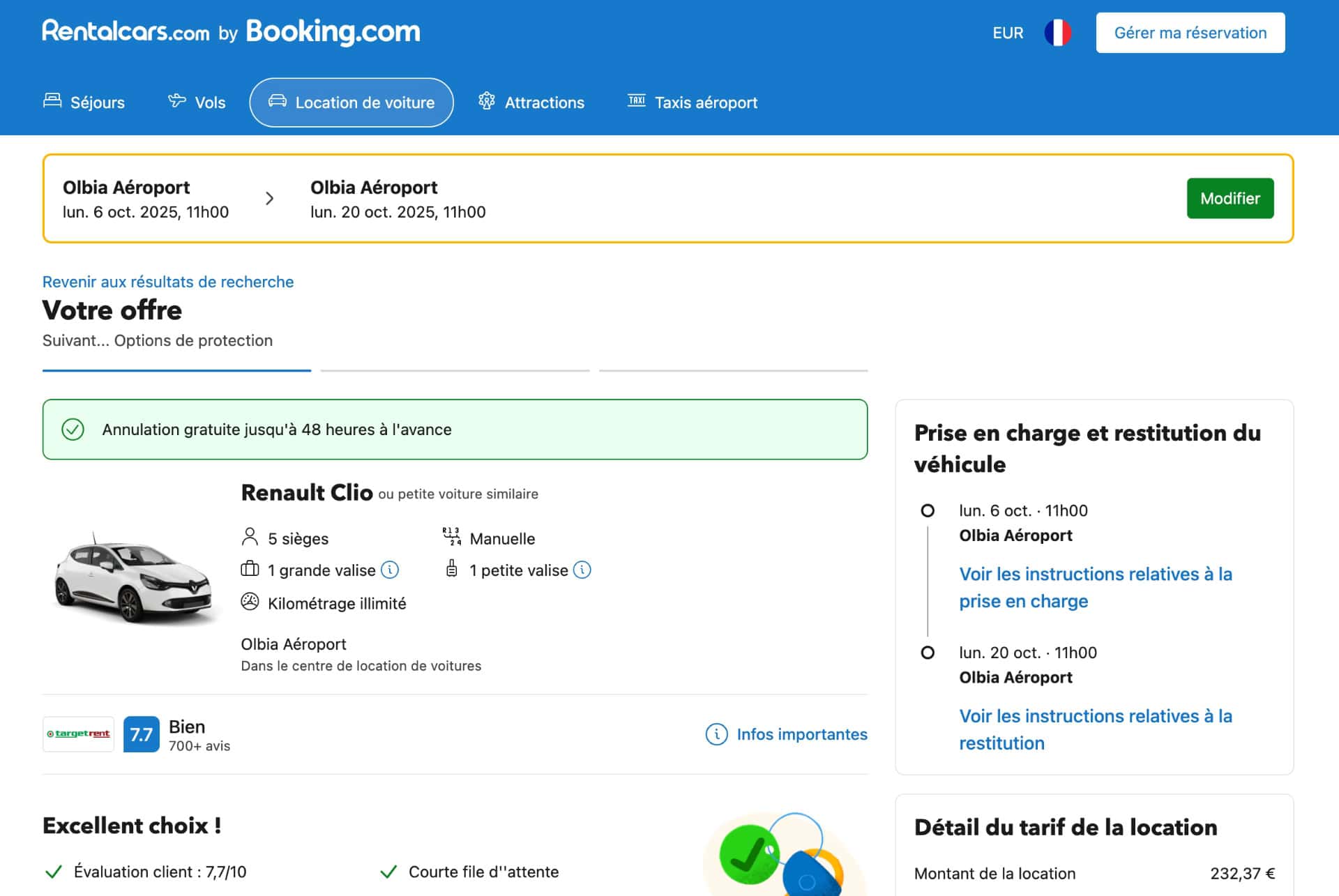Click the grande valise suitcase icon

click(250, 569)
